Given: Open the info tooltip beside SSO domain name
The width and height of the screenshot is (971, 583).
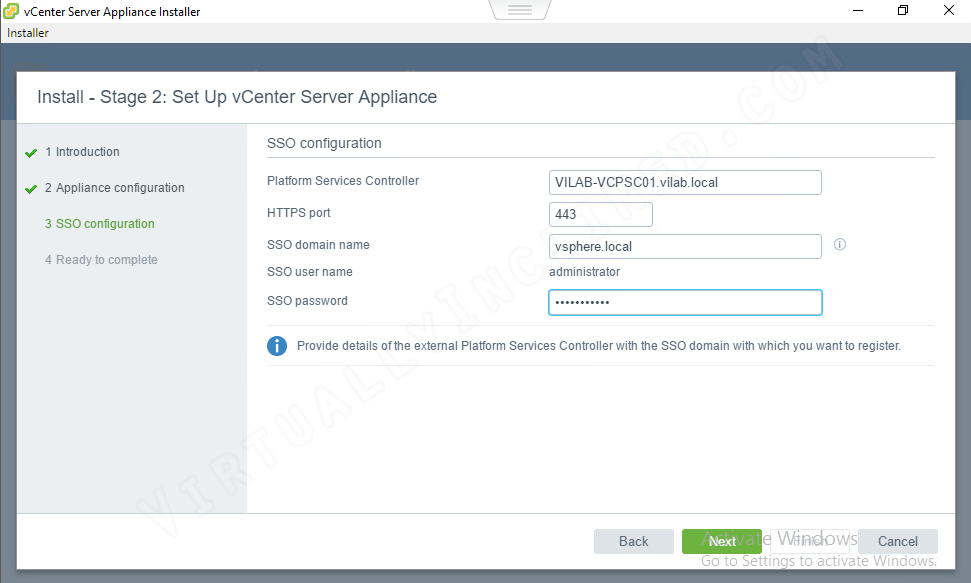Looking at the screenshot, I should point(839,244).
